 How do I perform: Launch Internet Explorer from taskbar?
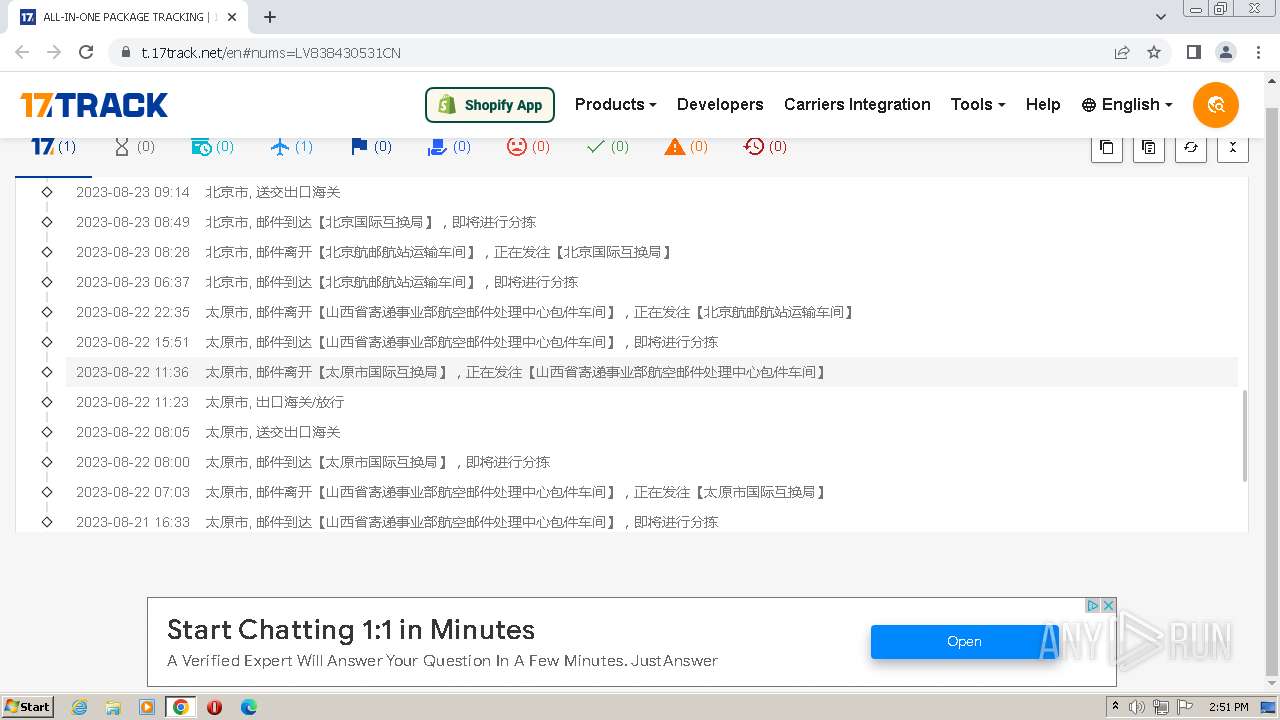coord(79,707)
